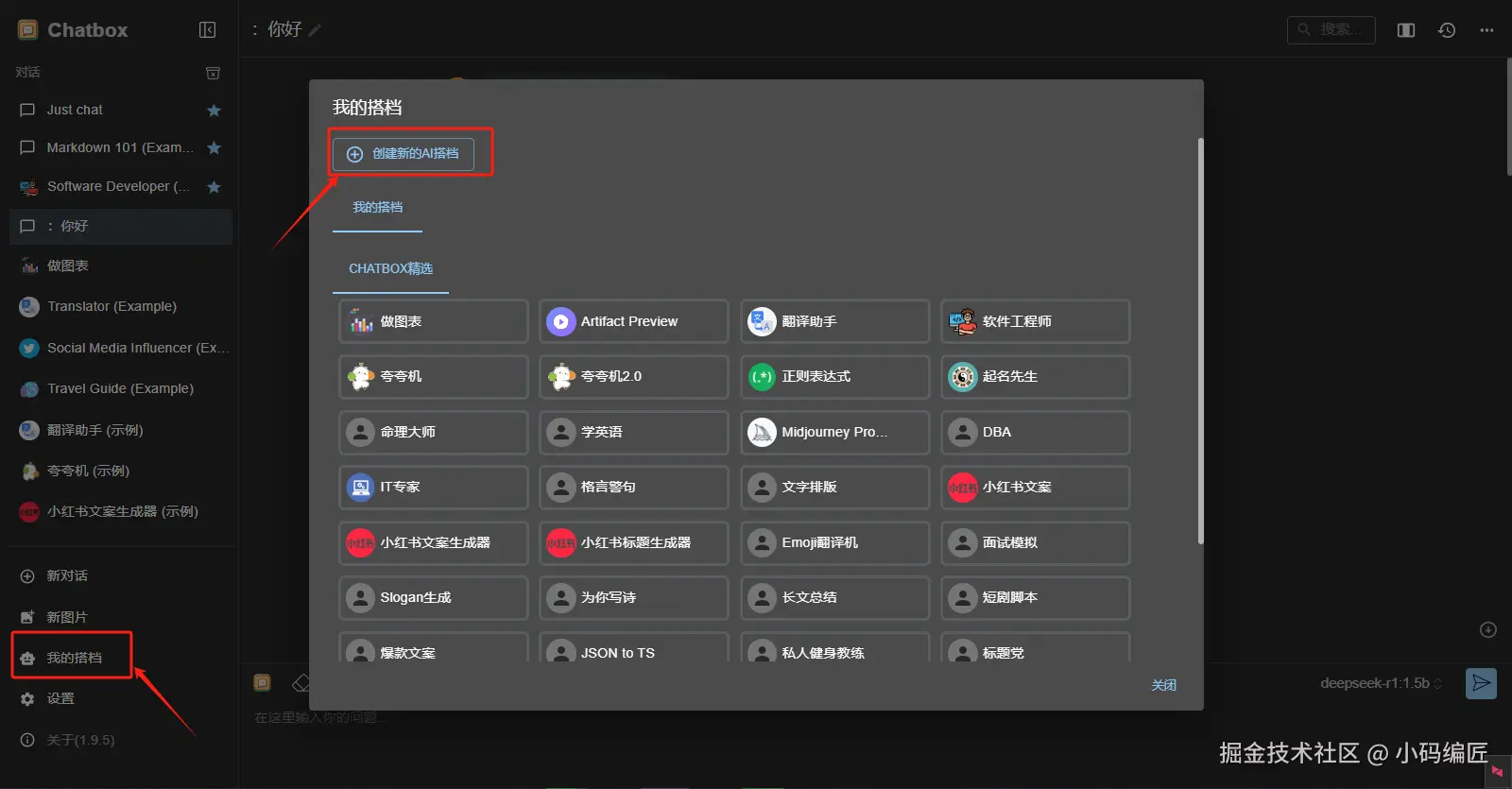Click the archive conversations icon next to 对话
The image size is (1512, 789).
pos(214,73)
